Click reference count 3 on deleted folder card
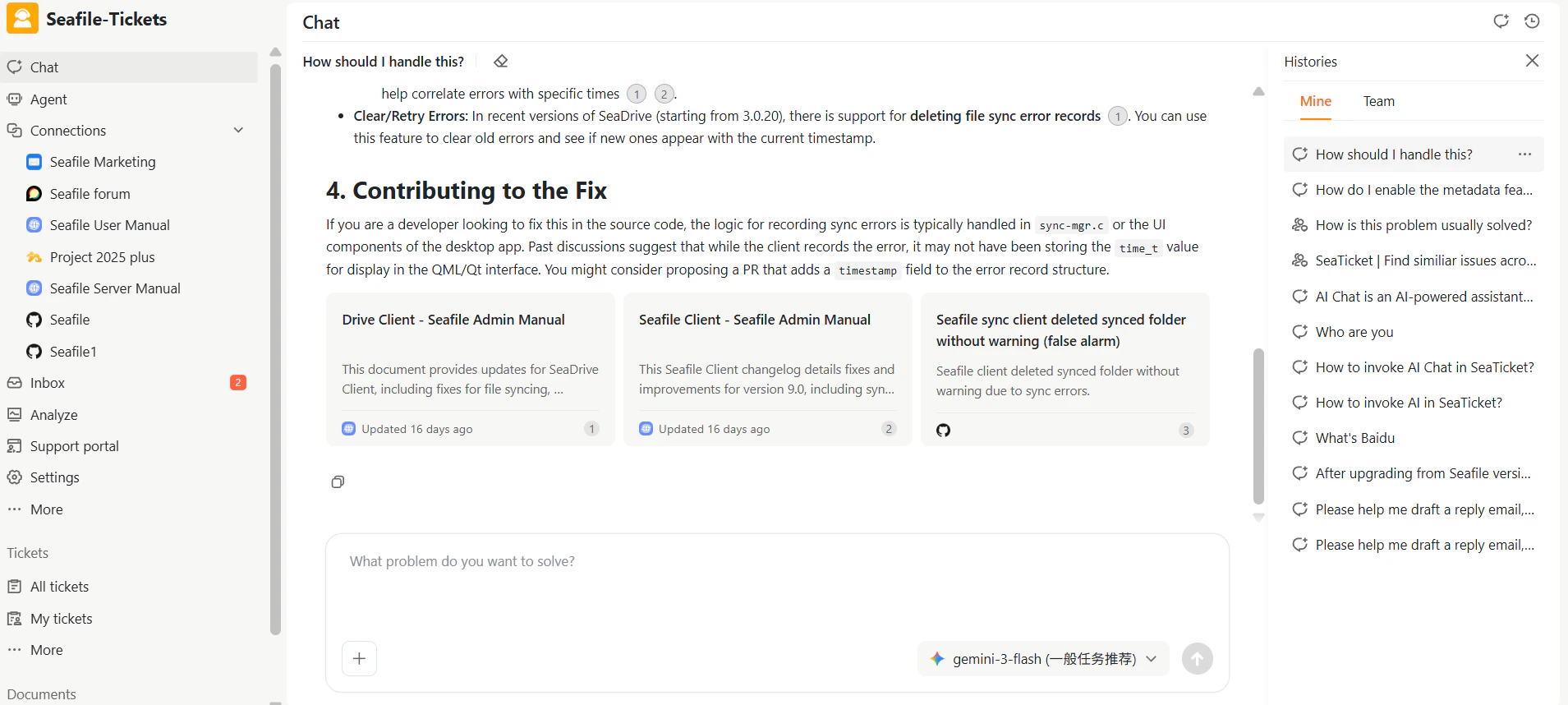Screen dimensions: 1568x705 1186,431
